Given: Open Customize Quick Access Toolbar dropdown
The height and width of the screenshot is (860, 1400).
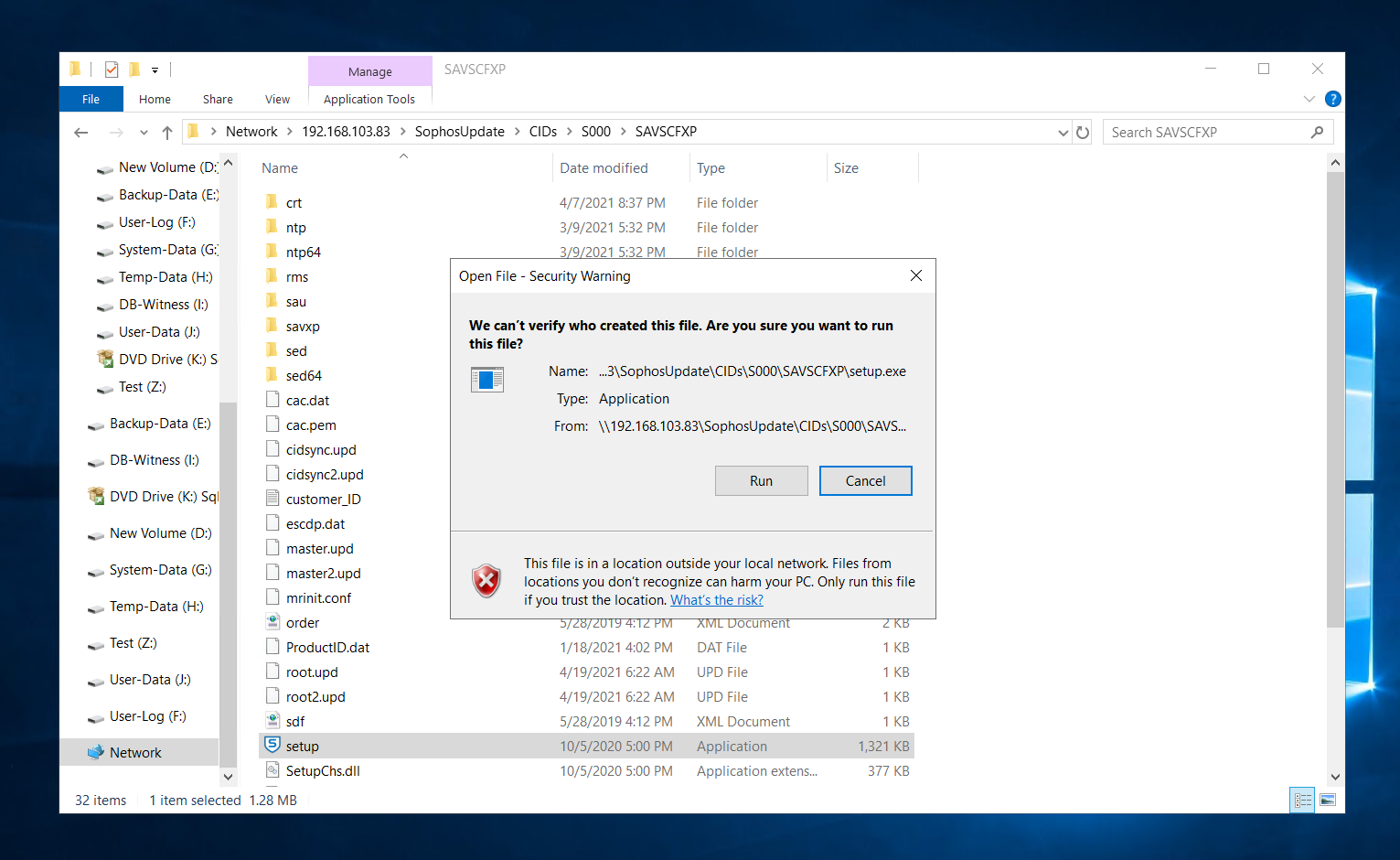Looking at the screenshot, I should (155, 70).
